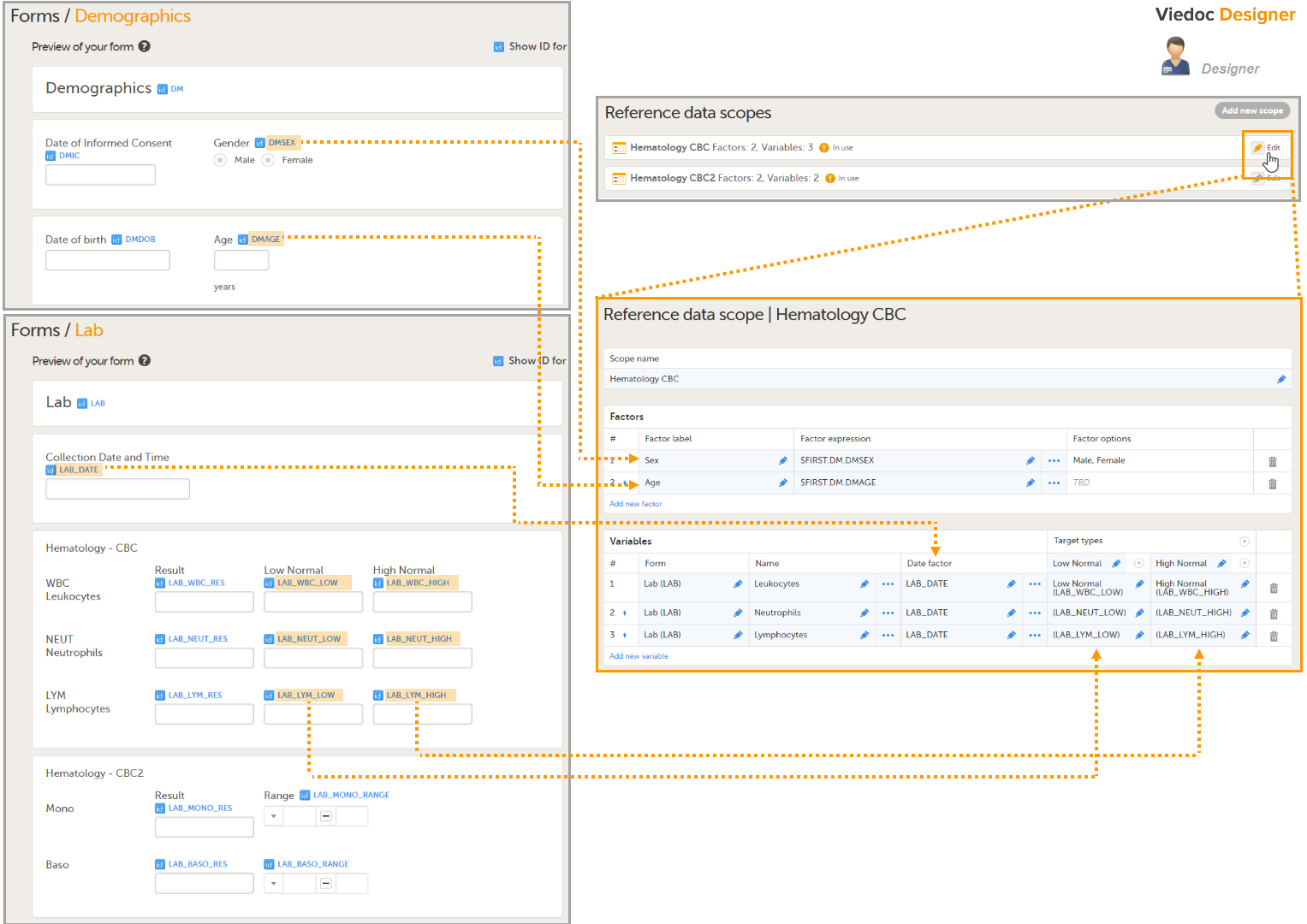This screenshot has width=1307, height=924.
Task: Click the pencil to rename the Sex factor
Action: 781,459
